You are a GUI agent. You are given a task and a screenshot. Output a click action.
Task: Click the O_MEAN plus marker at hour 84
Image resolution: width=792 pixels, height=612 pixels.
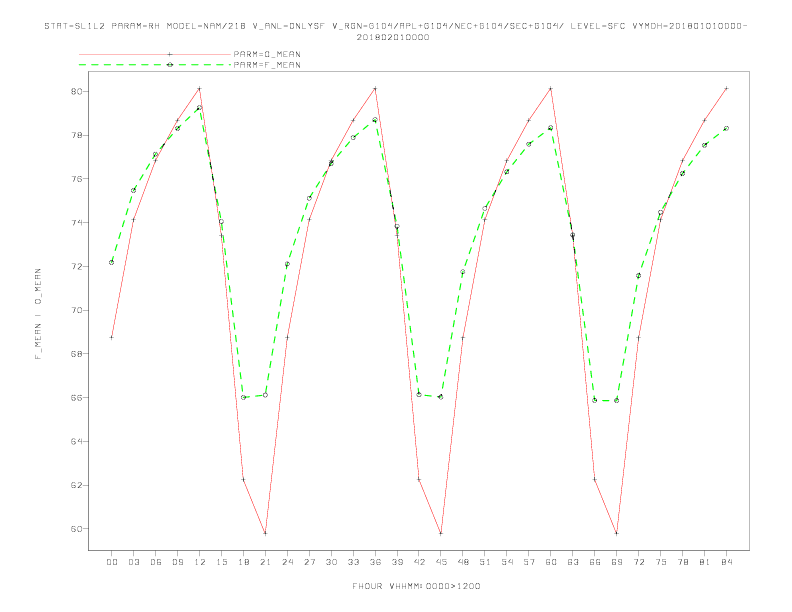(x=726, y=88)
